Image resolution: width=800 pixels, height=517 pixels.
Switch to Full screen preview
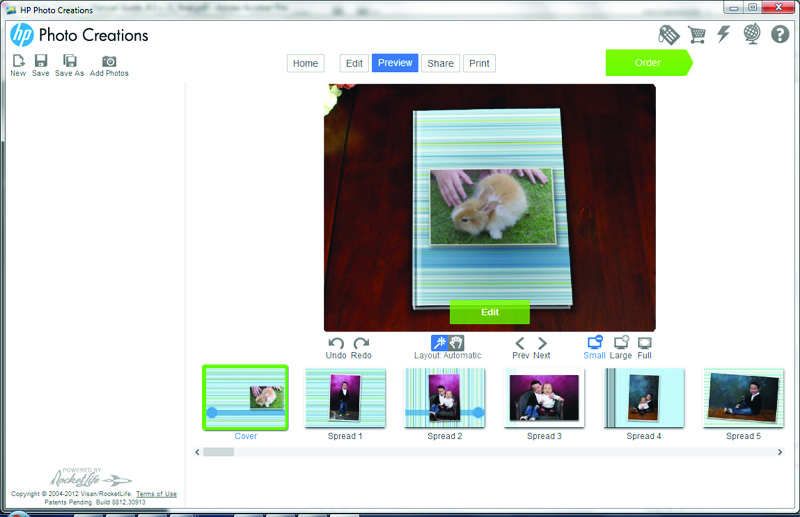click(644, 342)
